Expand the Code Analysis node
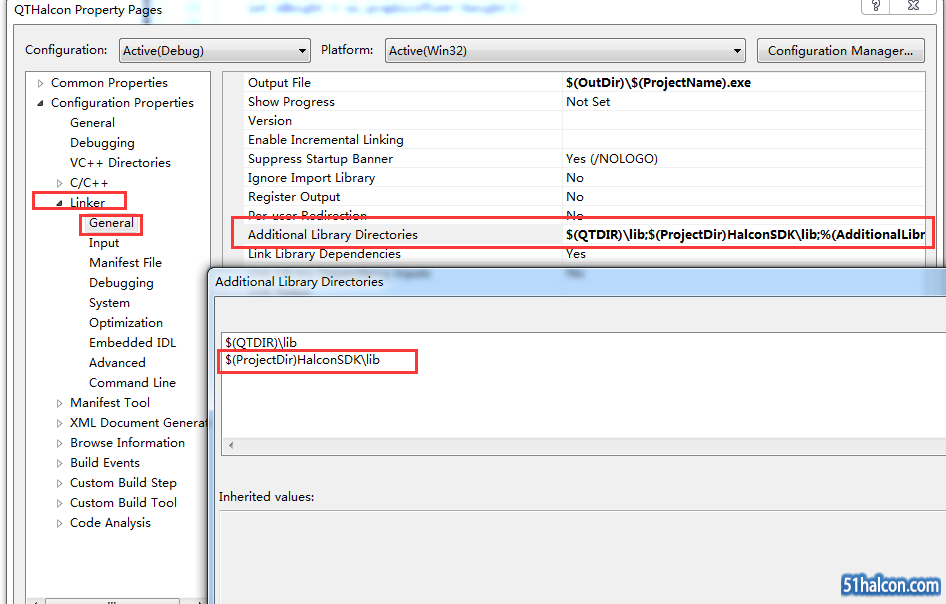This screenshot has height=604, width=946. tap(59, 523)
